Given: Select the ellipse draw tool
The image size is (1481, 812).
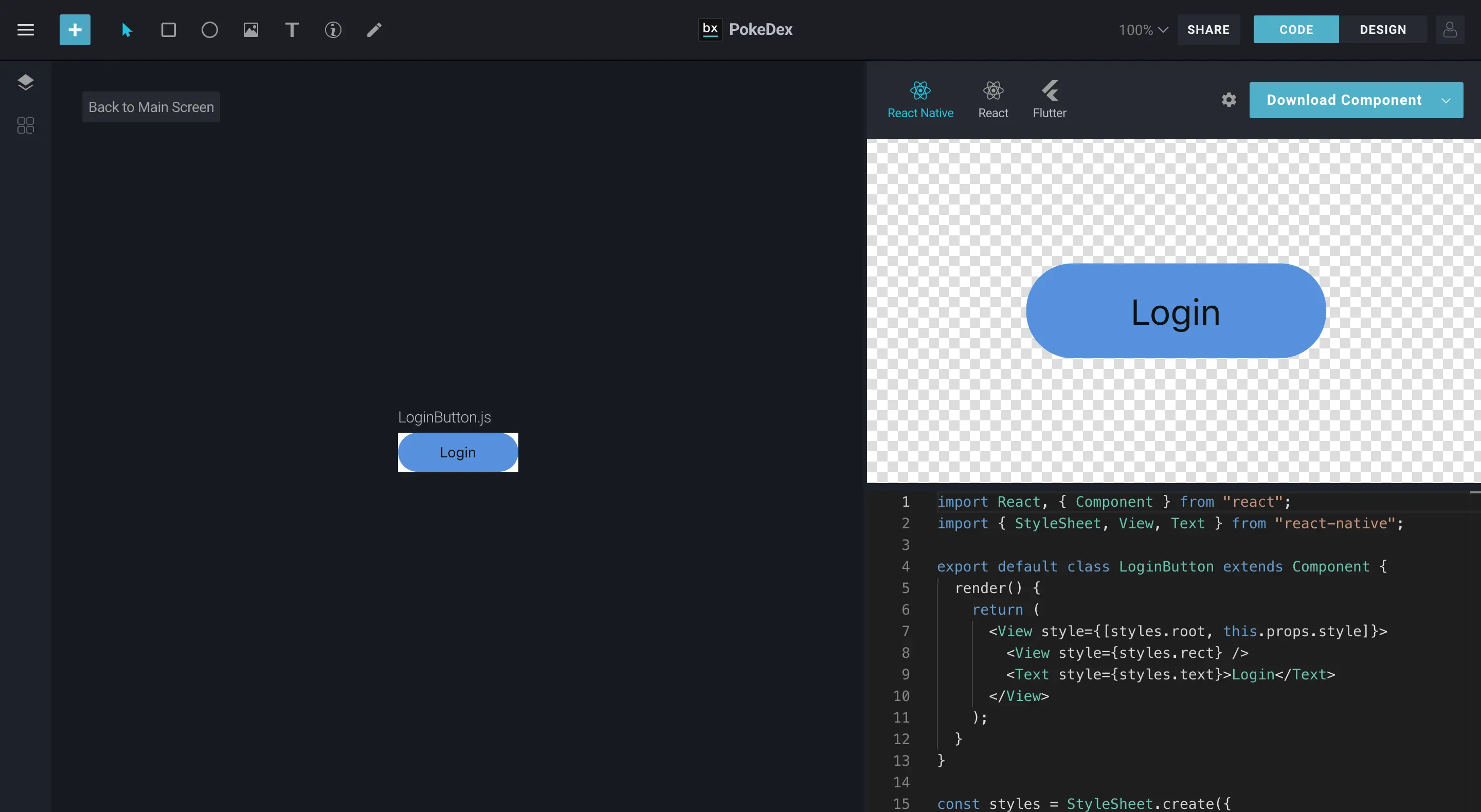Looking at the screenshot, I should pos(209,29).
